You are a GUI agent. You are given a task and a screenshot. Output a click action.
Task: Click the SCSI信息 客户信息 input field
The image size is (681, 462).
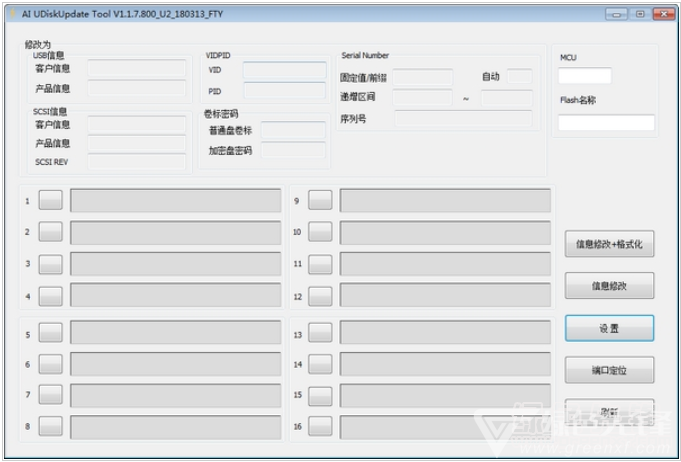(136, 125)
